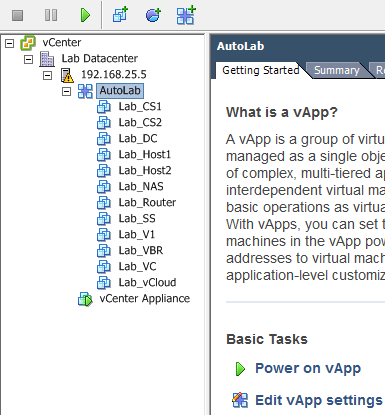Screen dimensions: 385x415
Task: Select the Lab_Router virtual machine
Action: click(147, 202)
